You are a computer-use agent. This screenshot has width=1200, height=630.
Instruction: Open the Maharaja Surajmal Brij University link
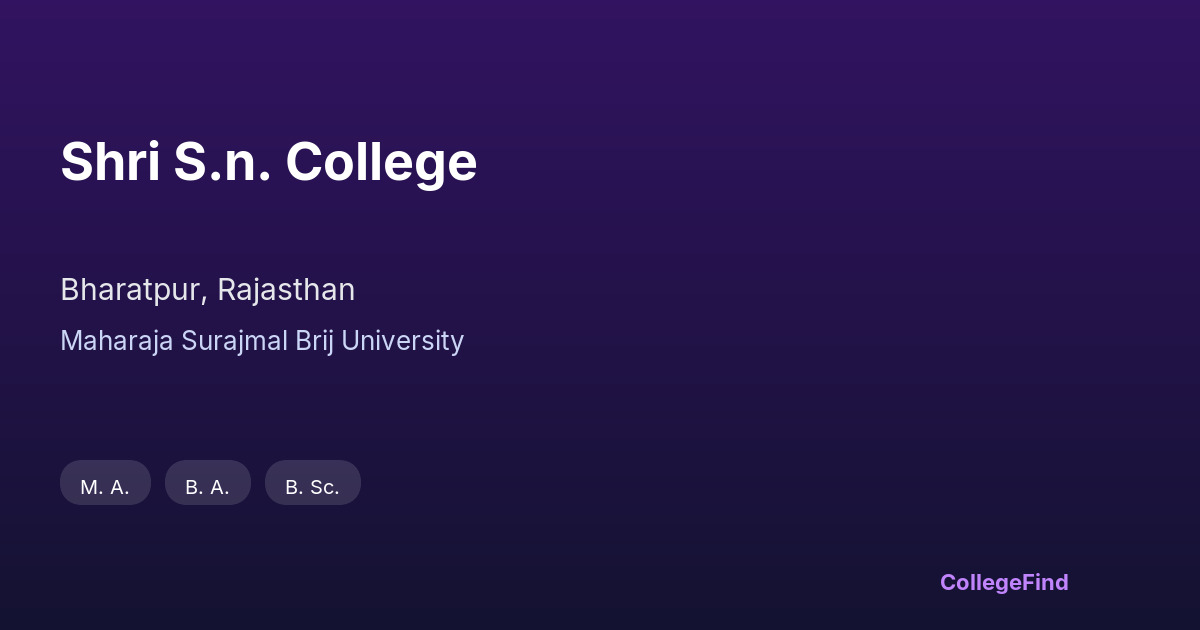pos(262,341)
